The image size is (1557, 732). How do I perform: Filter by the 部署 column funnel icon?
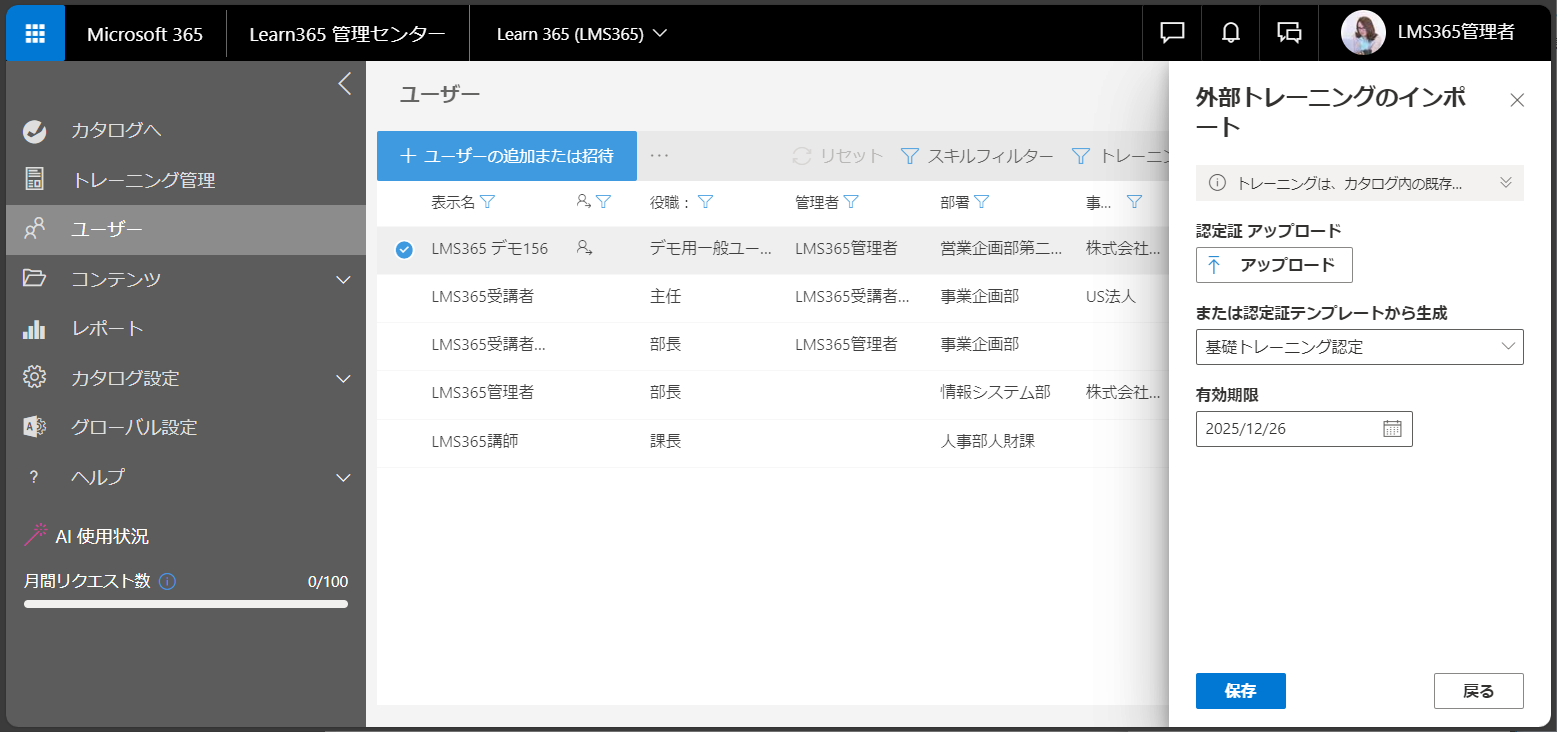[x=982, y=202]
